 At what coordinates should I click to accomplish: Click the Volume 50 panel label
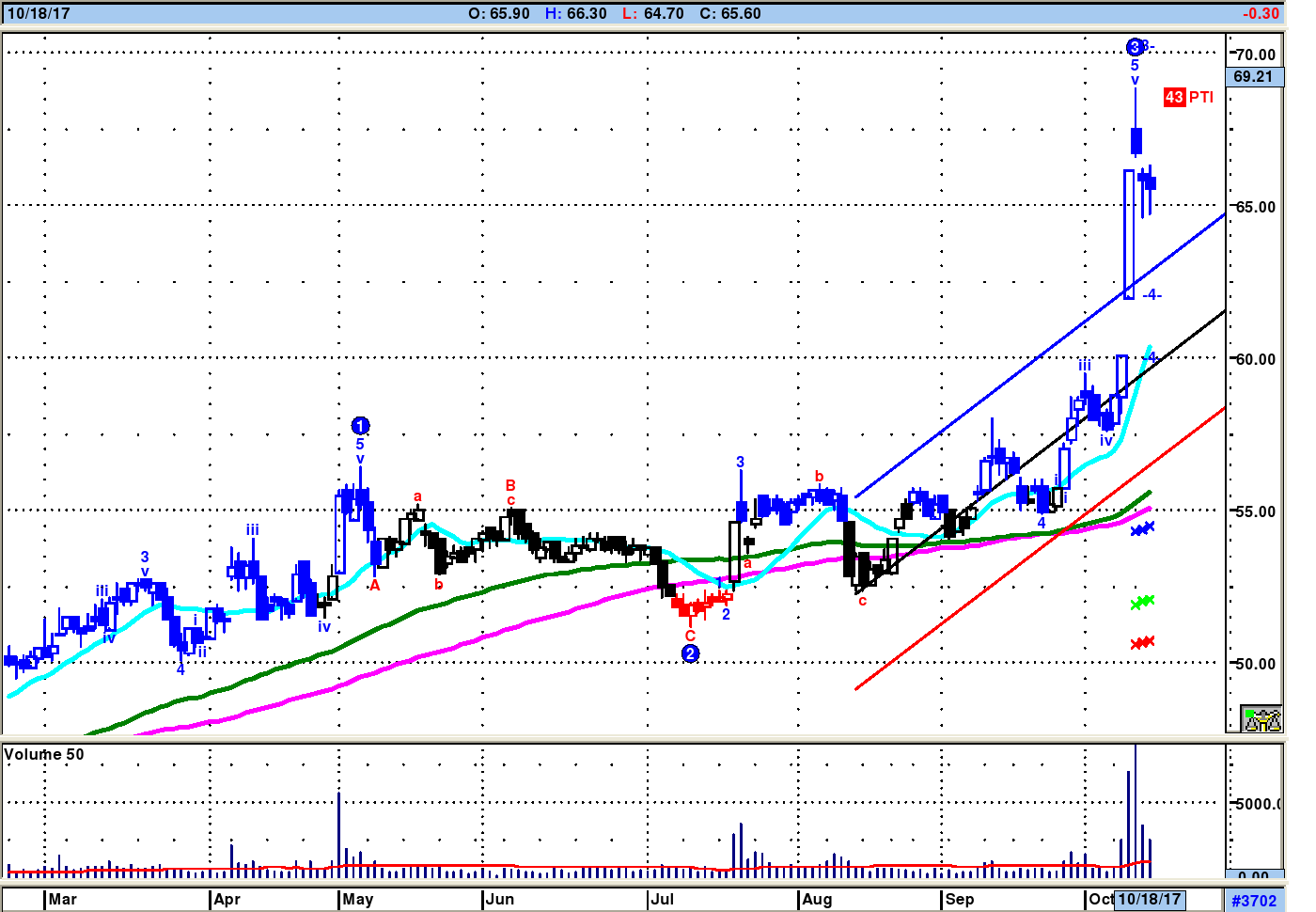point(44,754)
